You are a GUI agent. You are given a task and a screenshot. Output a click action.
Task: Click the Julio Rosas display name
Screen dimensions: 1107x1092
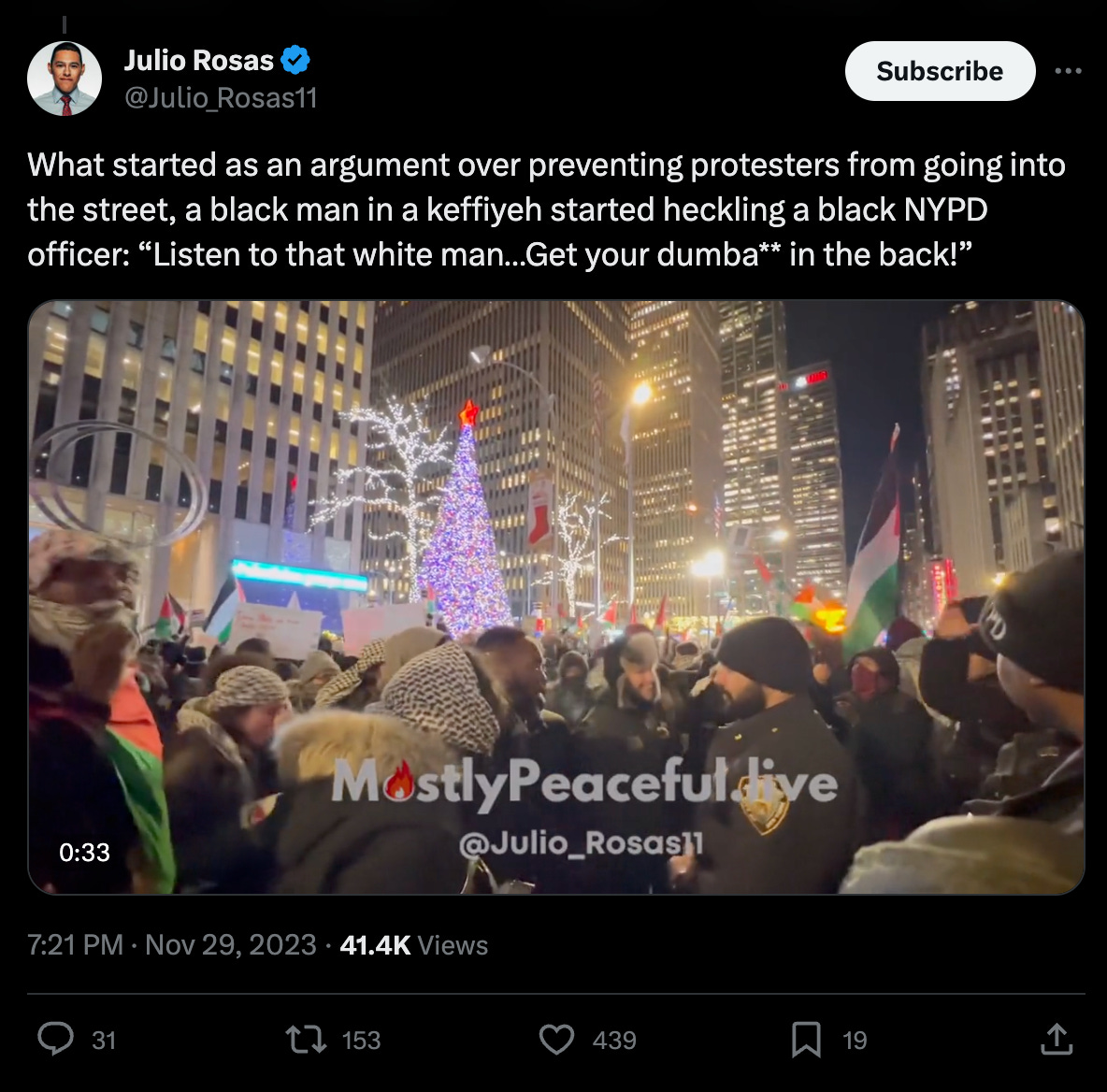198,61
